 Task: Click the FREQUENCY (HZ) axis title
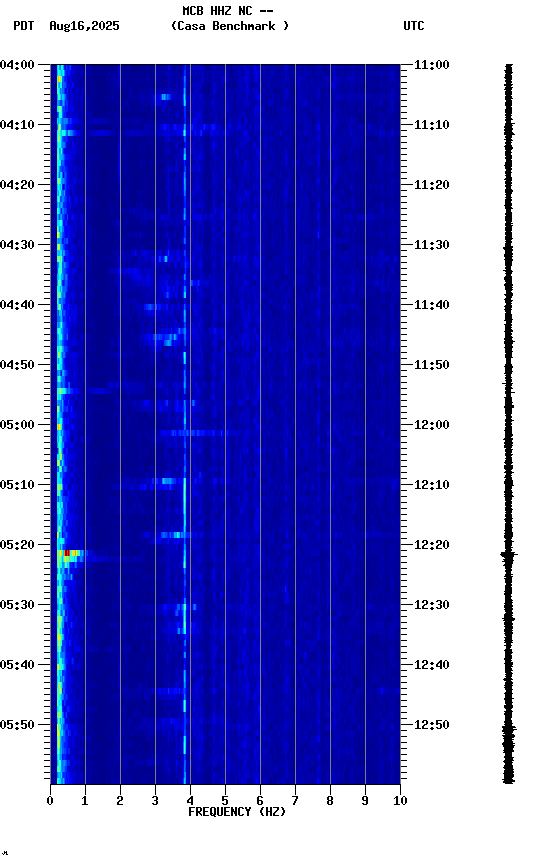(x=237, y=812)
